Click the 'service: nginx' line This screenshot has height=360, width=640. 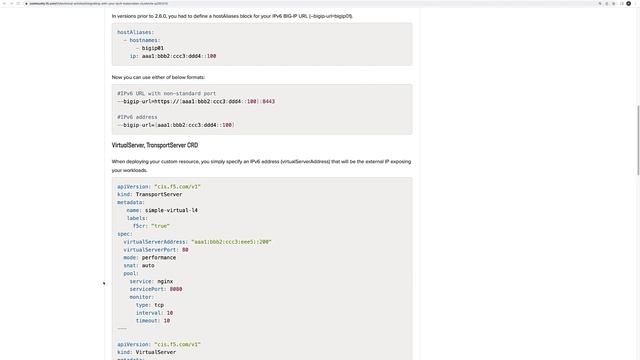pyautogui.click(x=151, y=281)
